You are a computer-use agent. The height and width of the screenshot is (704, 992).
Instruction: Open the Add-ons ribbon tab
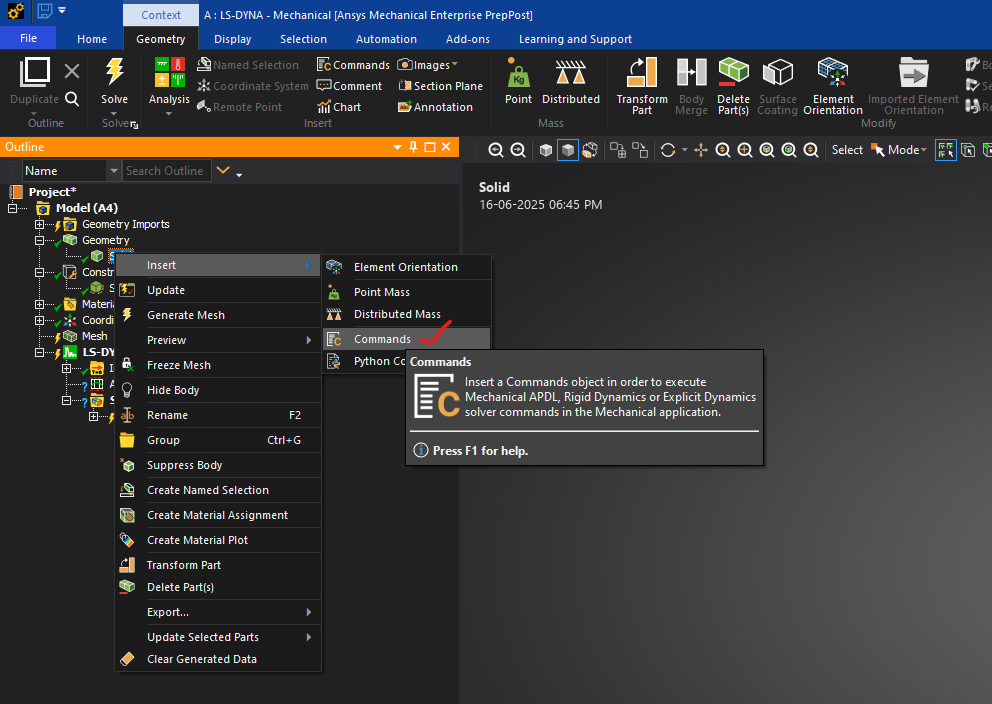tap(468, 39)
